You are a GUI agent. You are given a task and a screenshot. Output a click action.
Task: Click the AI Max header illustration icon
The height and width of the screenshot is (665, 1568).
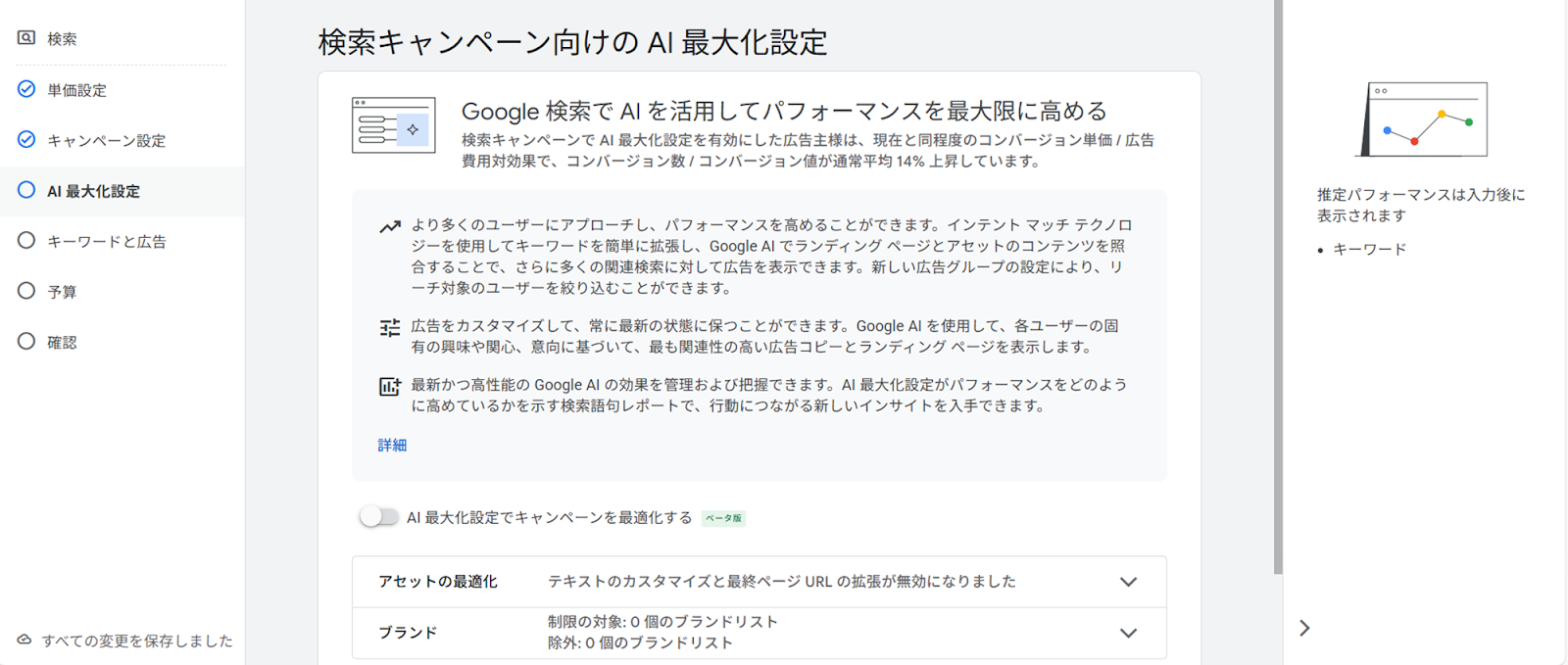[x=393, y=125]
